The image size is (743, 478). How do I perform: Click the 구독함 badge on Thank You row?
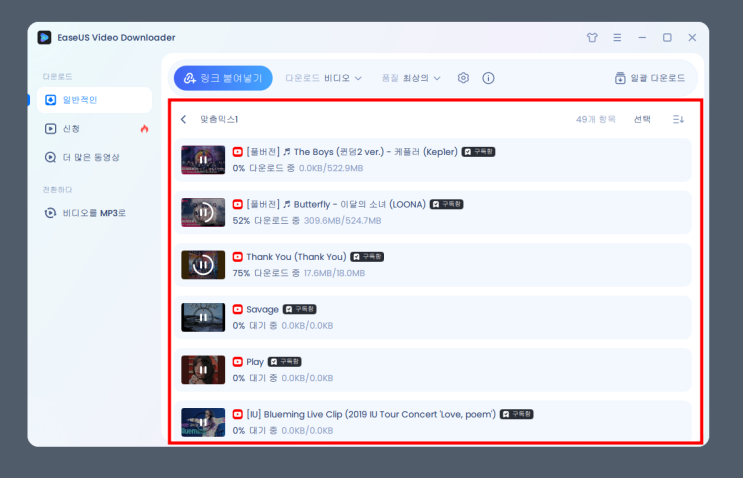point(367,257)
